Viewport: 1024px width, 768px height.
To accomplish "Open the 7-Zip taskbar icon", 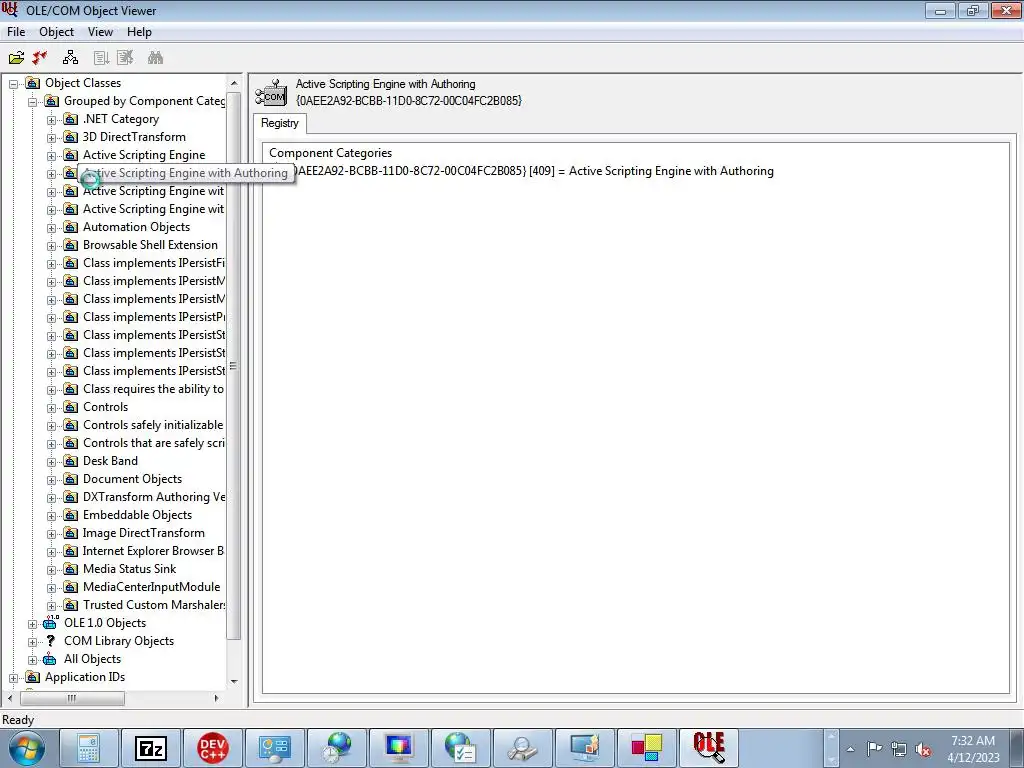I will (151, 748).
